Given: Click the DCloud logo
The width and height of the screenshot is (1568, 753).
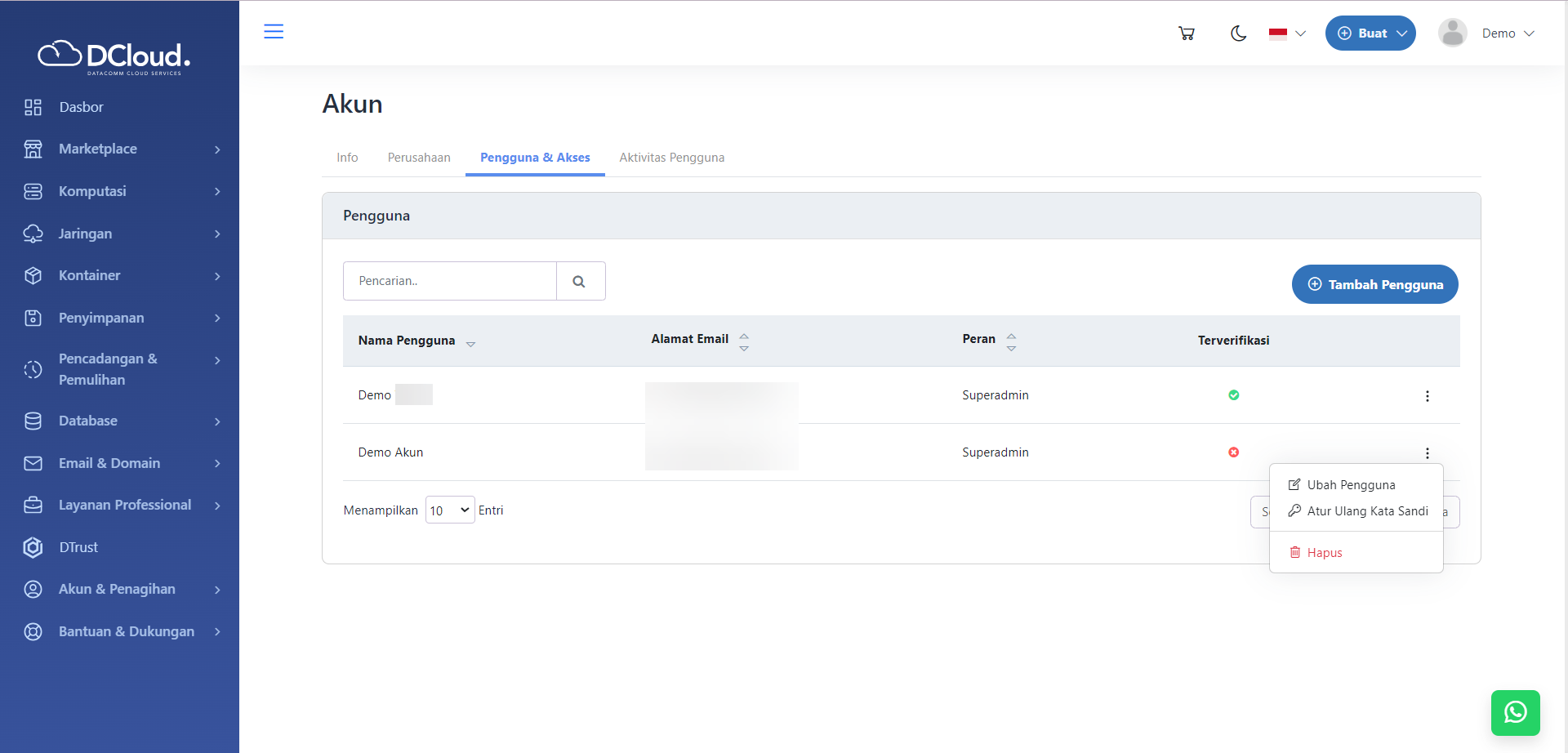Looking at the screenshot, I should coord(114,56).
